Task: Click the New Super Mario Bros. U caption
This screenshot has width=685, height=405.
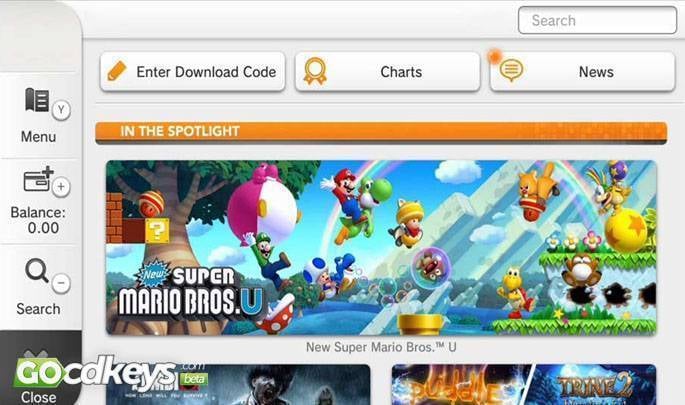Action: (381, 347)
